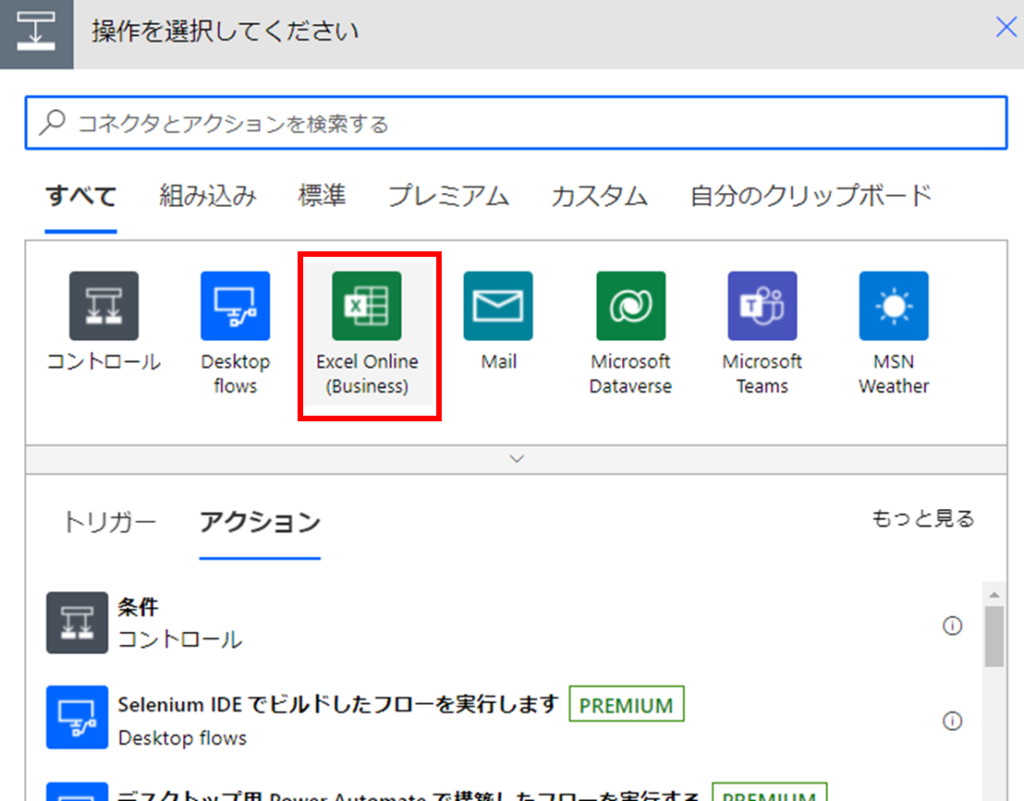Image resolution: width=1024 pixels, height=801 pixels.
Task: Select Selenium IDE でビルドしたフローを実行します action
Action: 338,704
